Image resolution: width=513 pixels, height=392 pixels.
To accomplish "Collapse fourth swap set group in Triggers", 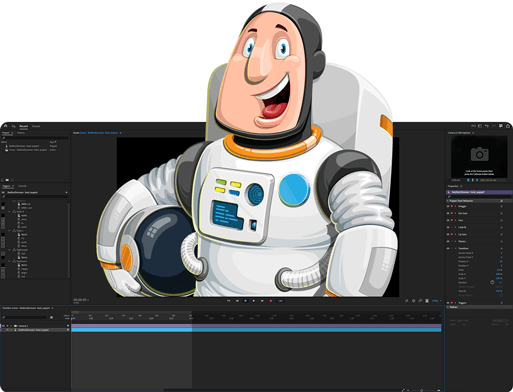I will pyautogui.click(x=9, y=261).
